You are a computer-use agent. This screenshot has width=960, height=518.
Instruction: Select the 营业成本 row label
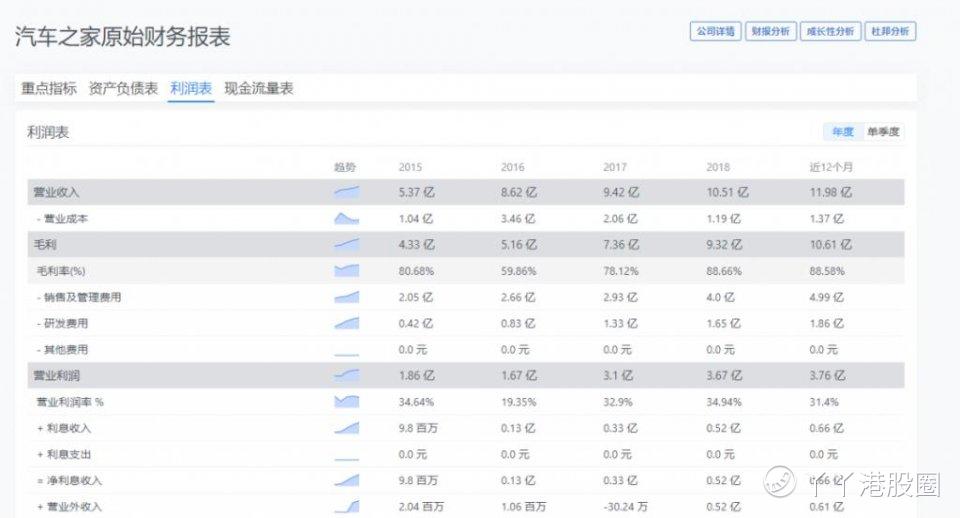pos(62,219)
